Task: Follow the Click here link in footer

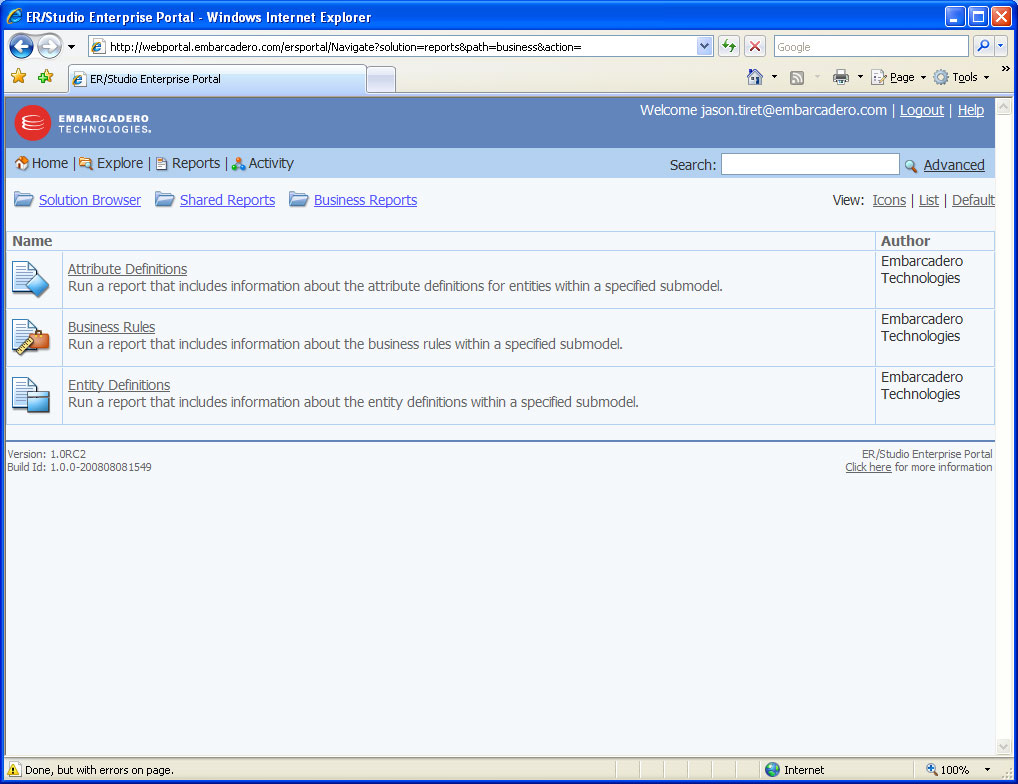Action: pyautogui.click(x=868, y=467)
